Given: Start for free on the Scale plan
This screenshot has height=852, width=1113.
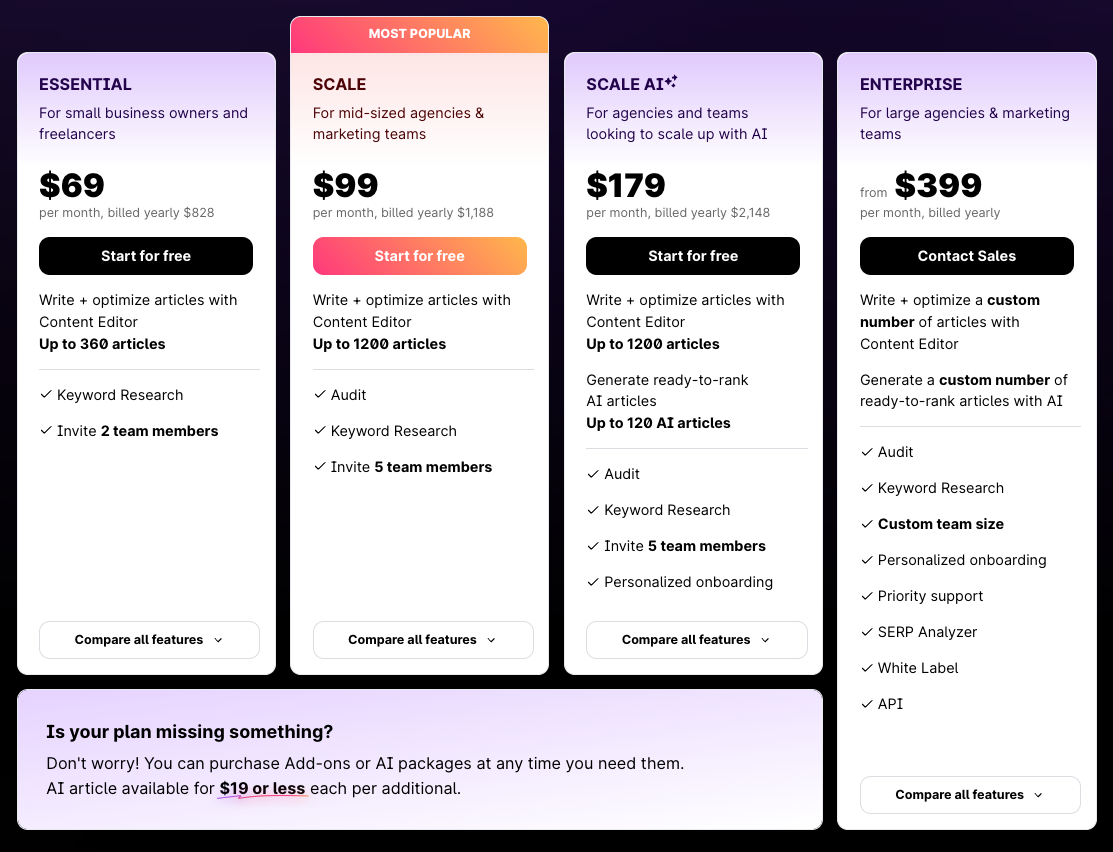Looking at the screenshot, I should 420,256.
